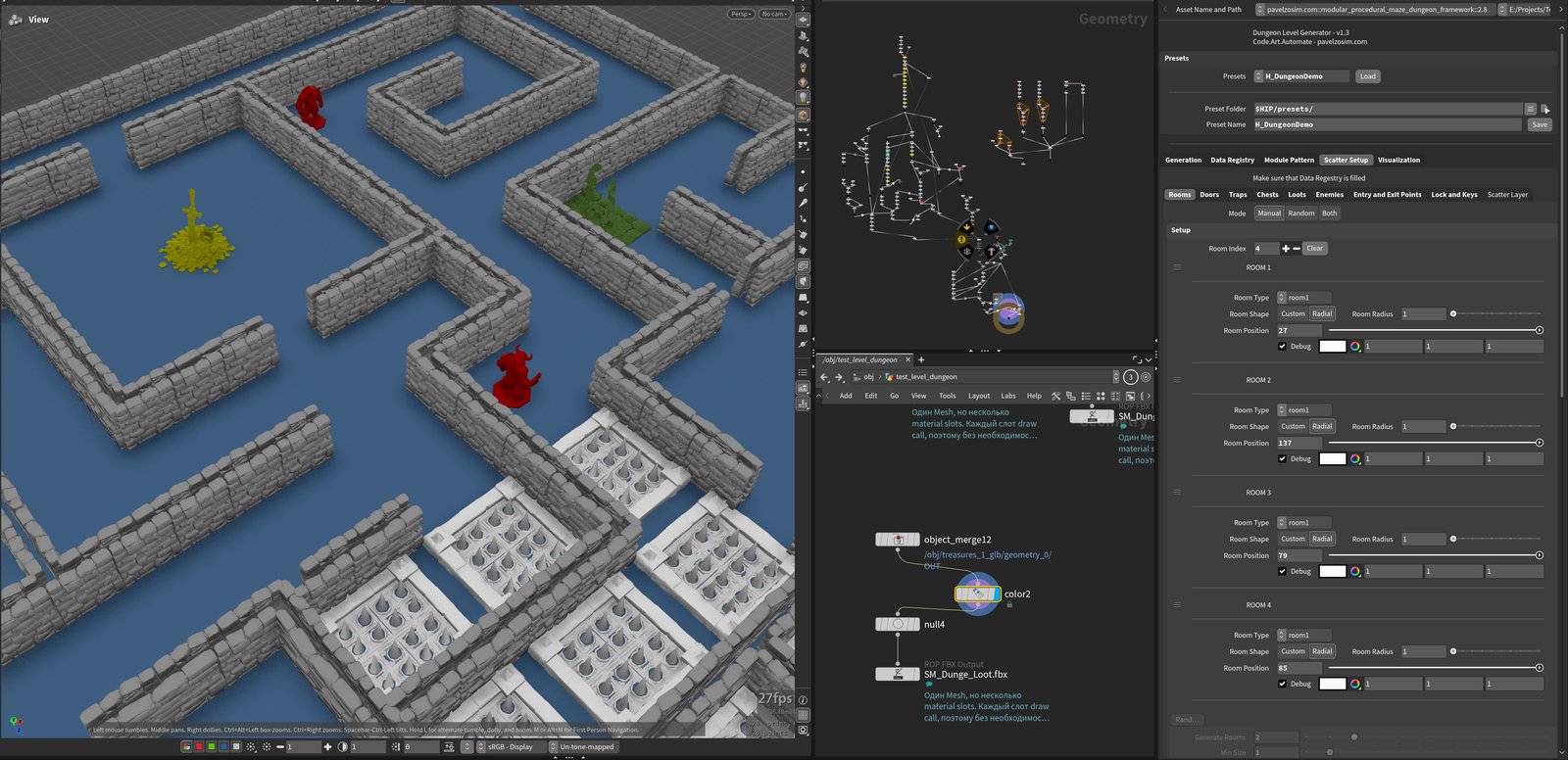The image size is (1568, 760).
Task: Select Custom room shape for ROOM 1
Action: [x=1293, y=313]
